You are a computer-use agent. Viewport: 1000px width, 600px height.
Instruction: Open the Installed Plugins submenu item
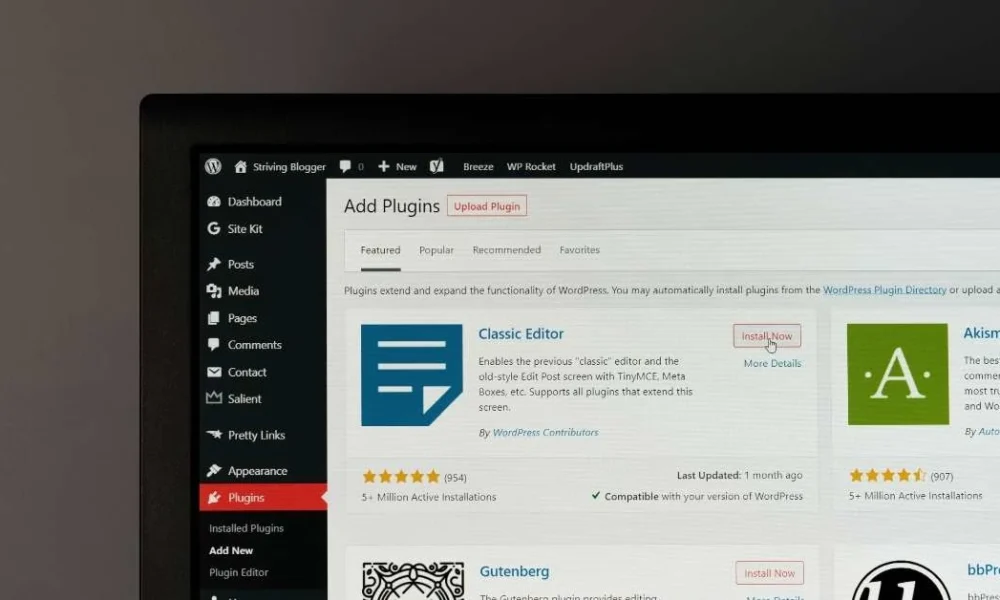[x=246, y=528]
